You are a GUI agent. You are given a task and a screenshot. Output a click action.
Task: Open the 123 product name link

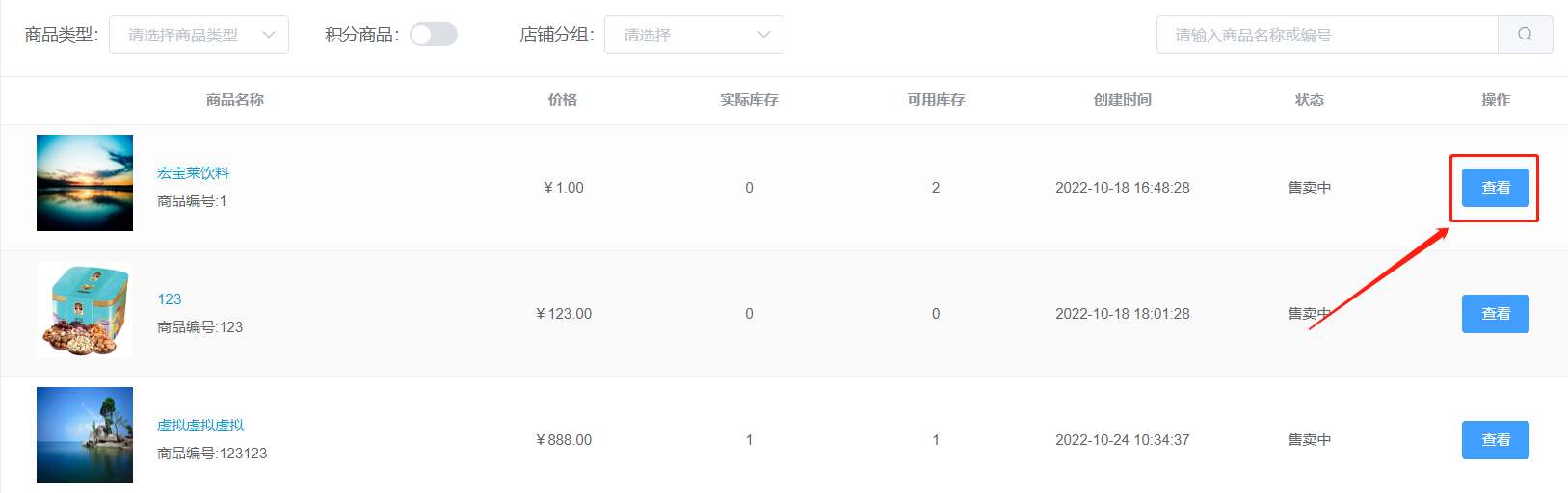tap(170, 299)
